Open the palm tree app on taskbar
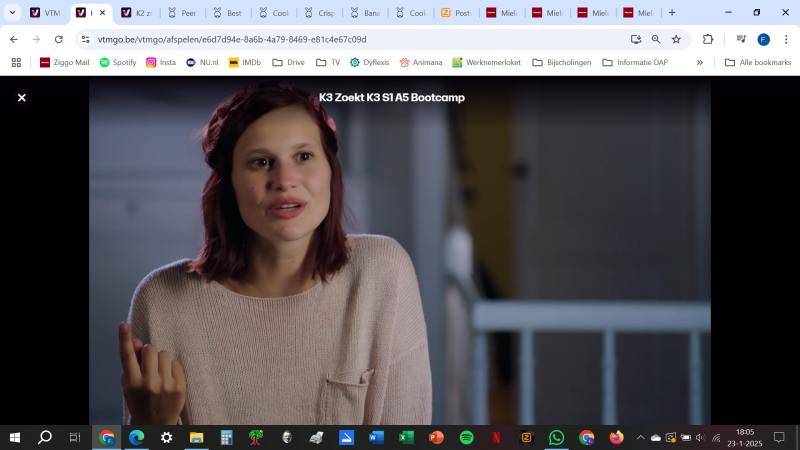Viewport: 800px width, 450px height. 256,437
